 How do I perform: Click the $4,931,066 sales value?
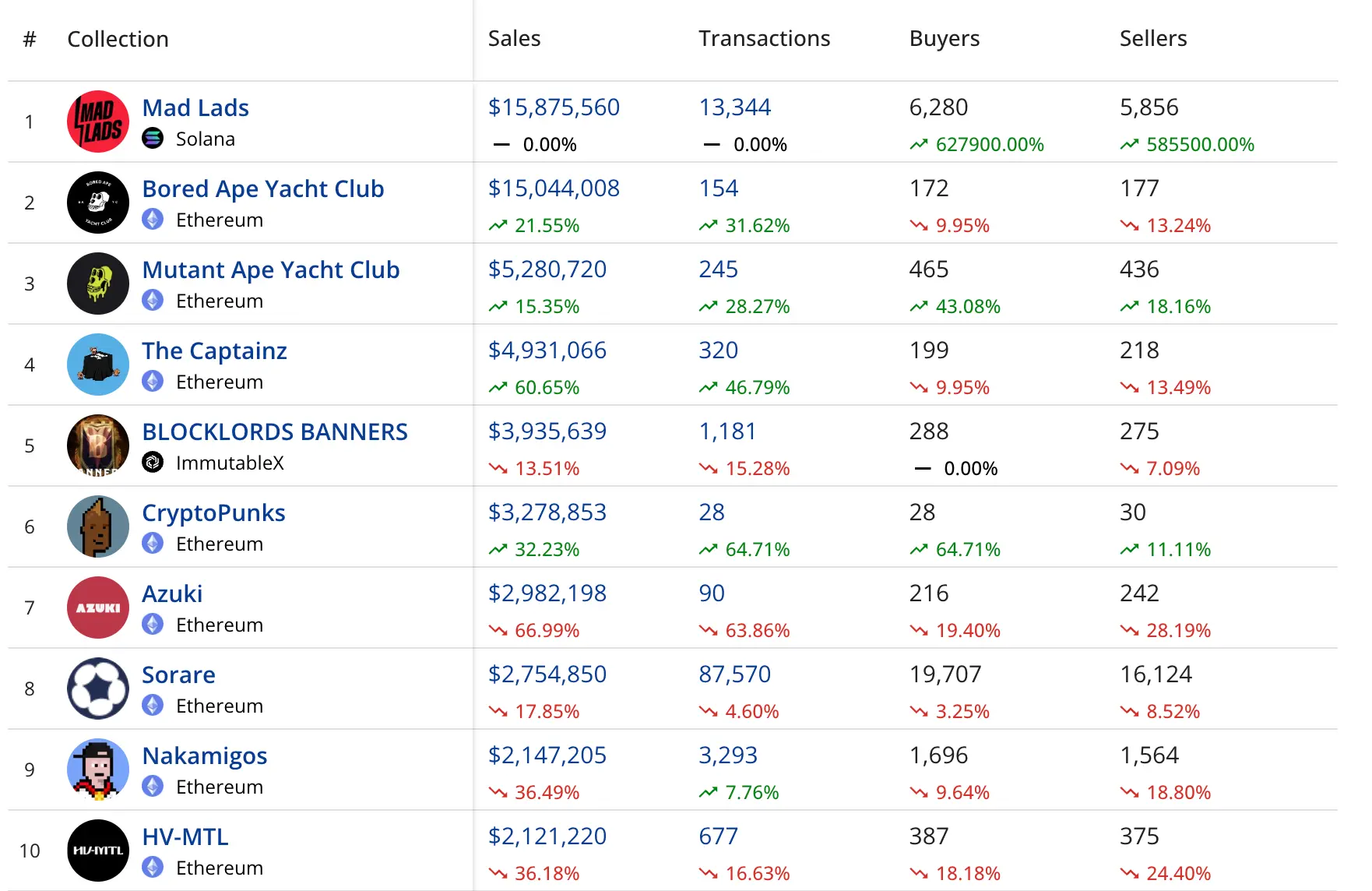pos(547,350)
